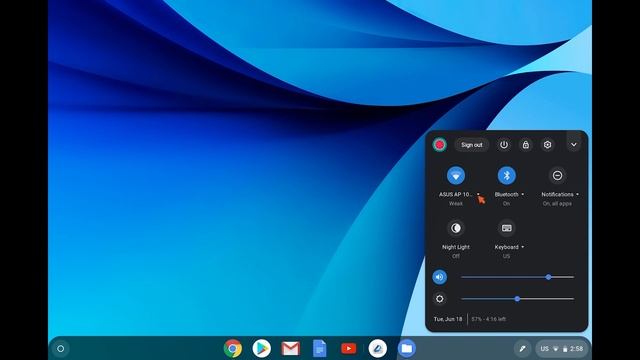
Task: Click the power off icon
Action: tap(504, 144)
